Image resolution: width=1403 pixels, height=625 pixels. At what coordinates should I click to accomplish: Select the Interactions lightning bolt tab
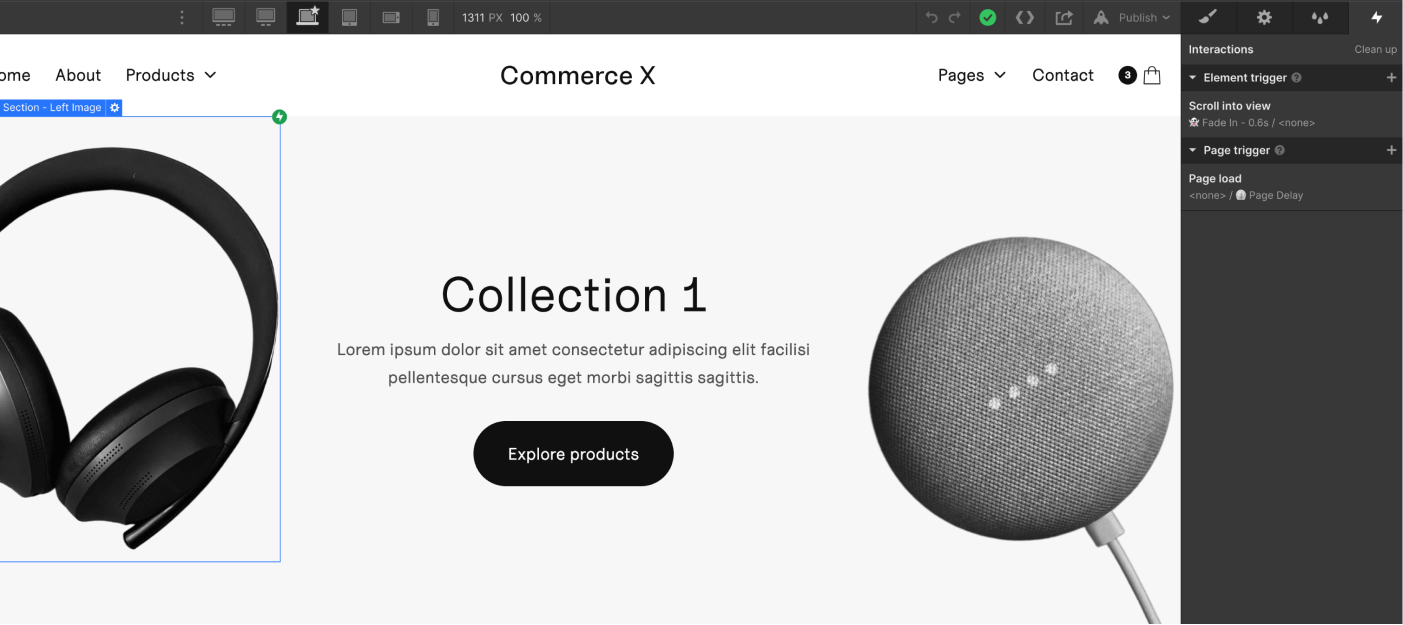(x=1376, y=17)
